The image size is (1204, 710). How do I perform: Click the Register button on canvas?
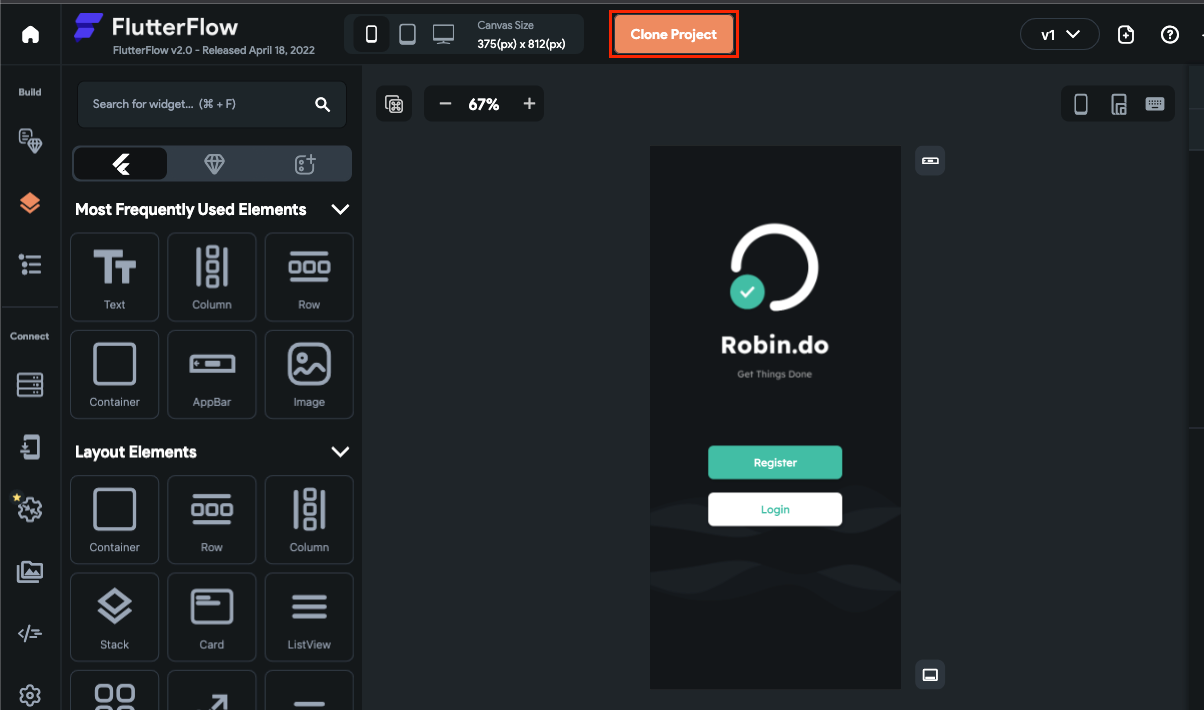(x=775, y=463)
